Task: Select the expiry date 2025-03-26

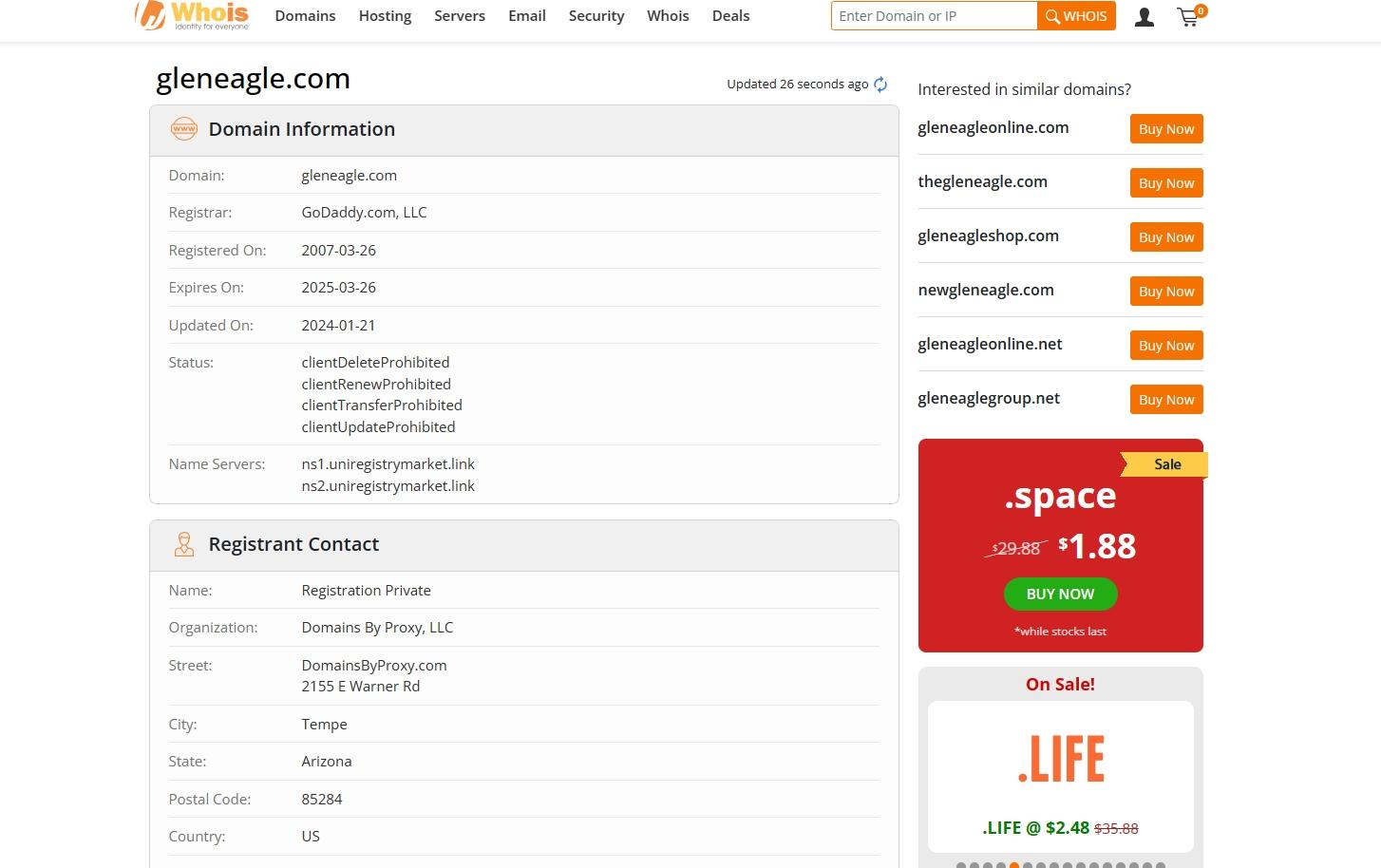Action: tap(338, 288)
